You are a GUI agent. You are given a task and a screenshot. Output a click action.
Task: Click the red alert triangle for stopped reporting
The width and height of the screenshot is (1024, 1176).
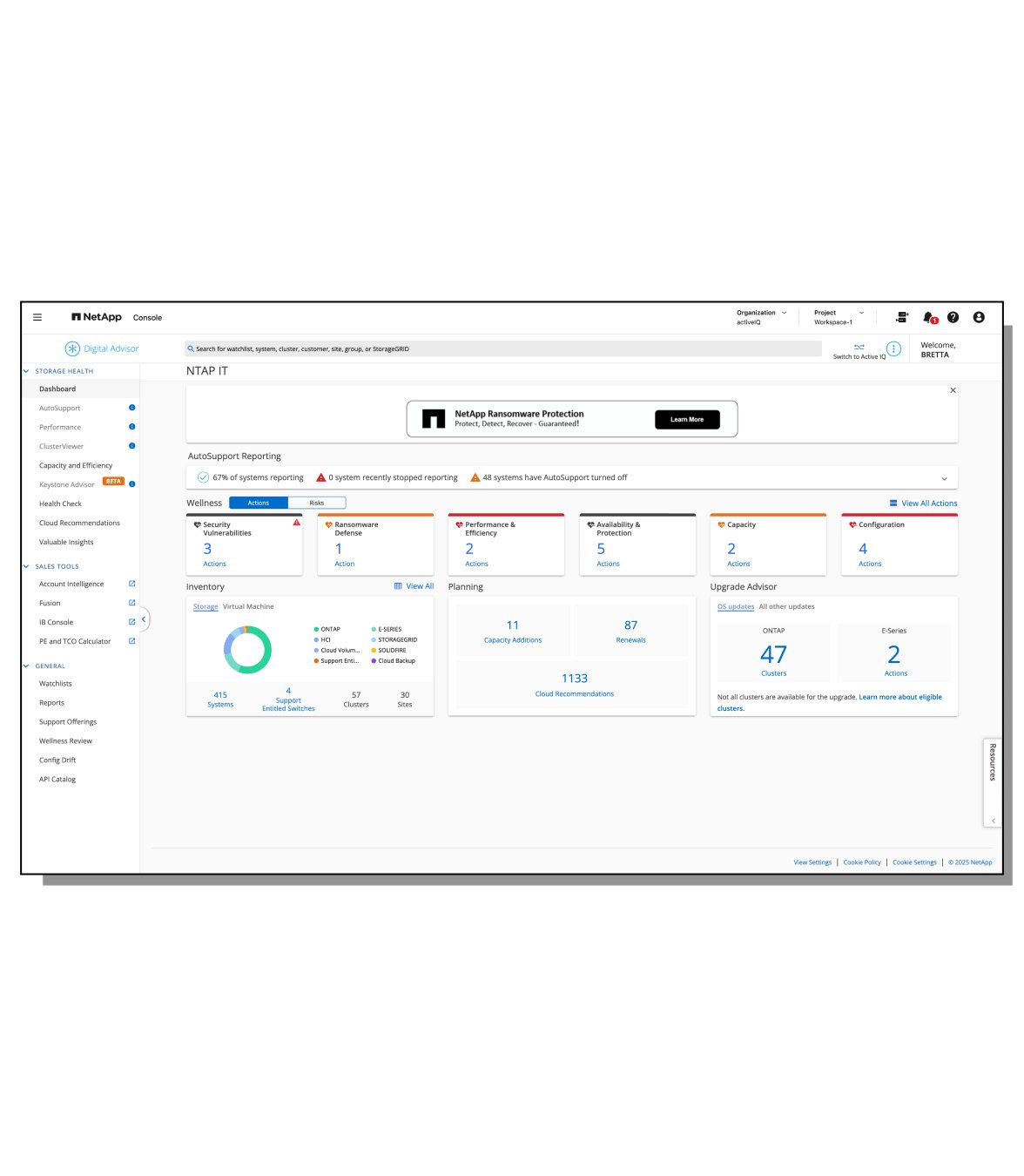[x=320, y=477]
